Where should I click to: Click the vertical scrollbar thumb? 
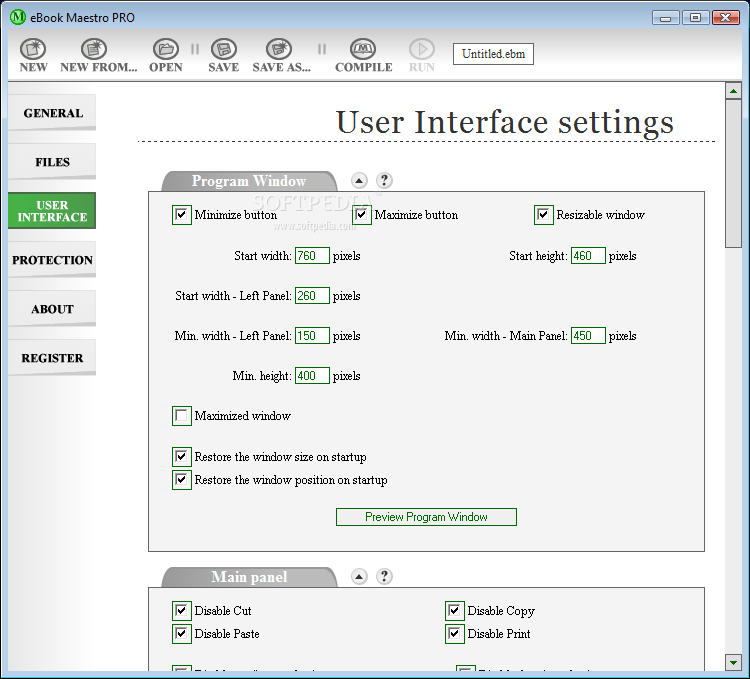coord(733,173)
